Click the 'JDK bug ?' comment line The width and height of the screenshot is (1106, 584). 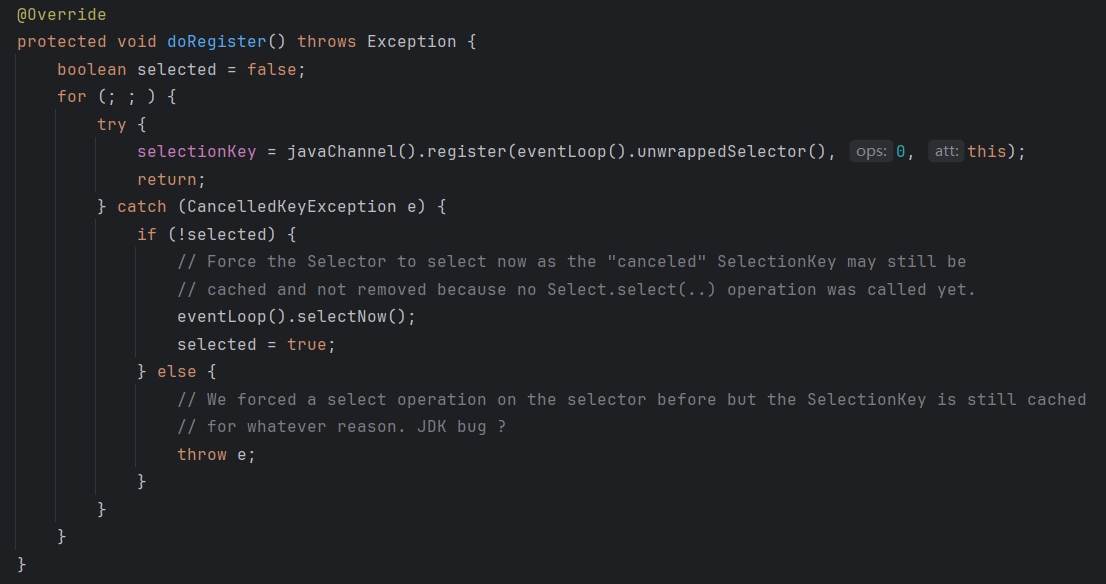tap(341, 427)
